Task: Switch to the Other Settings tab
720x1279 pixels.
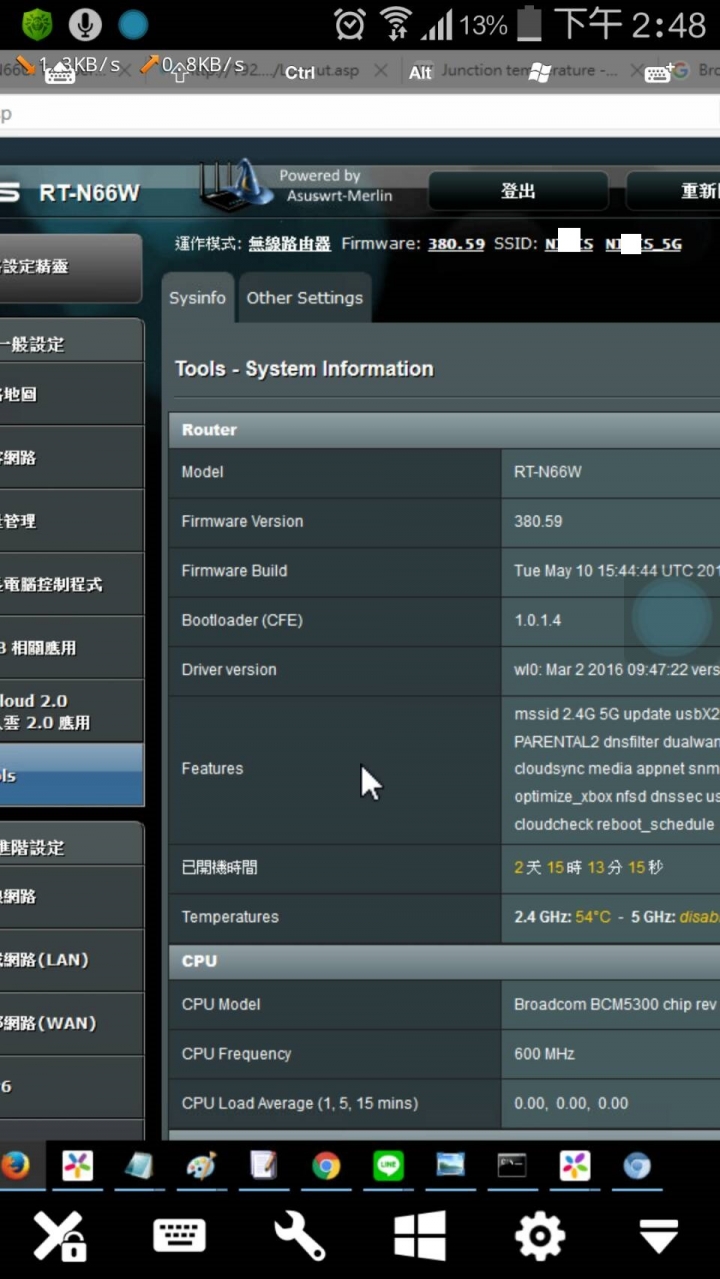Action: [x=305, y=298]
